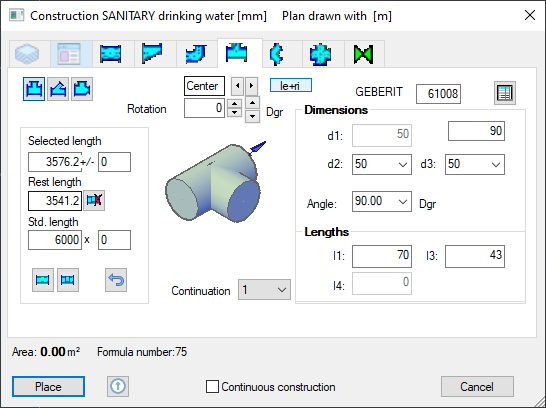Select the elbow bend fitting tab
This screenshot has height=408, width=546.
click(196, 54)
